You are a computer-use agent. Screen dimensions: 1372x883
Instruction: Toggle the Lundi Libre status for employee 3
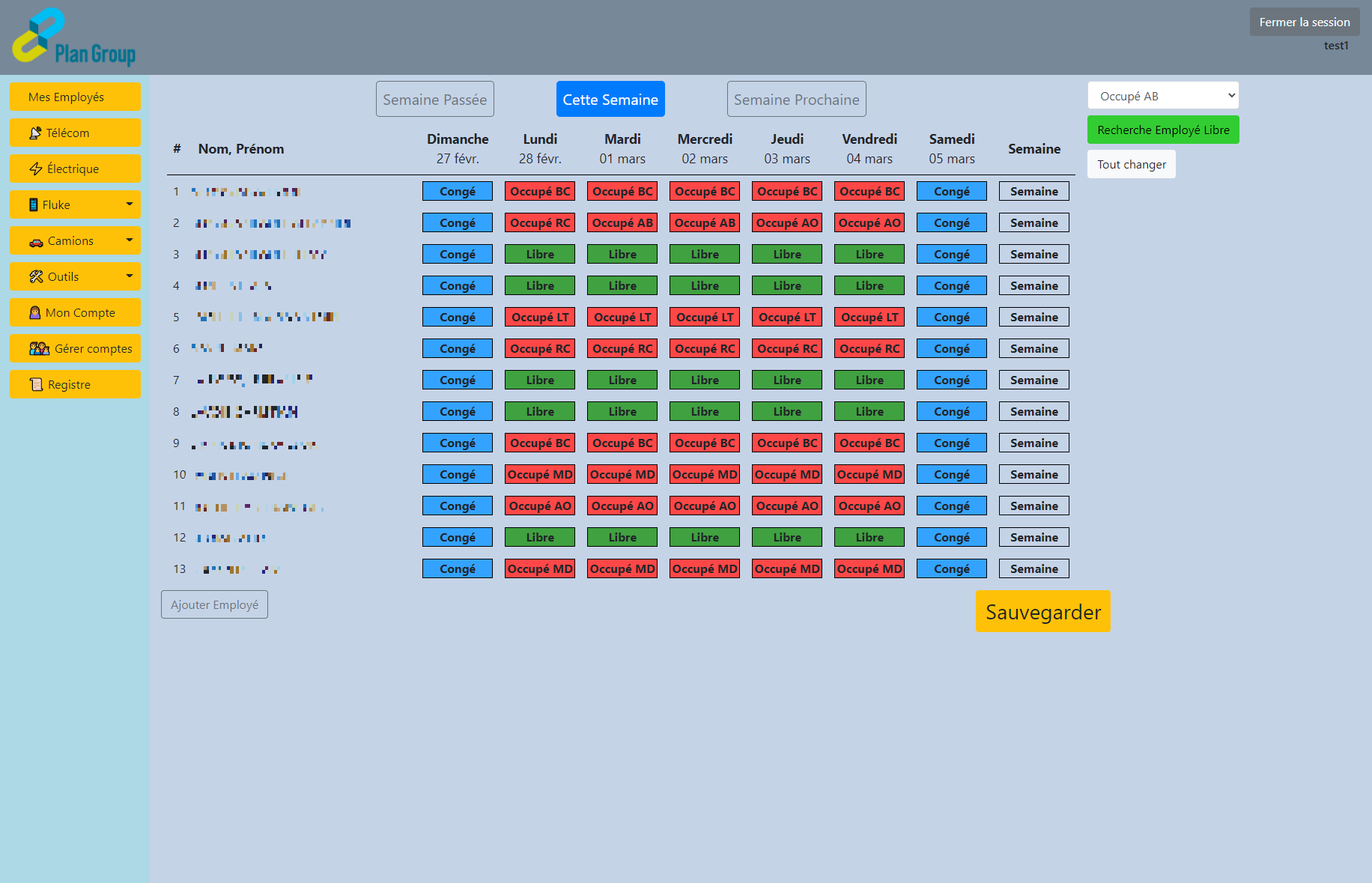(x=539, y=254)
